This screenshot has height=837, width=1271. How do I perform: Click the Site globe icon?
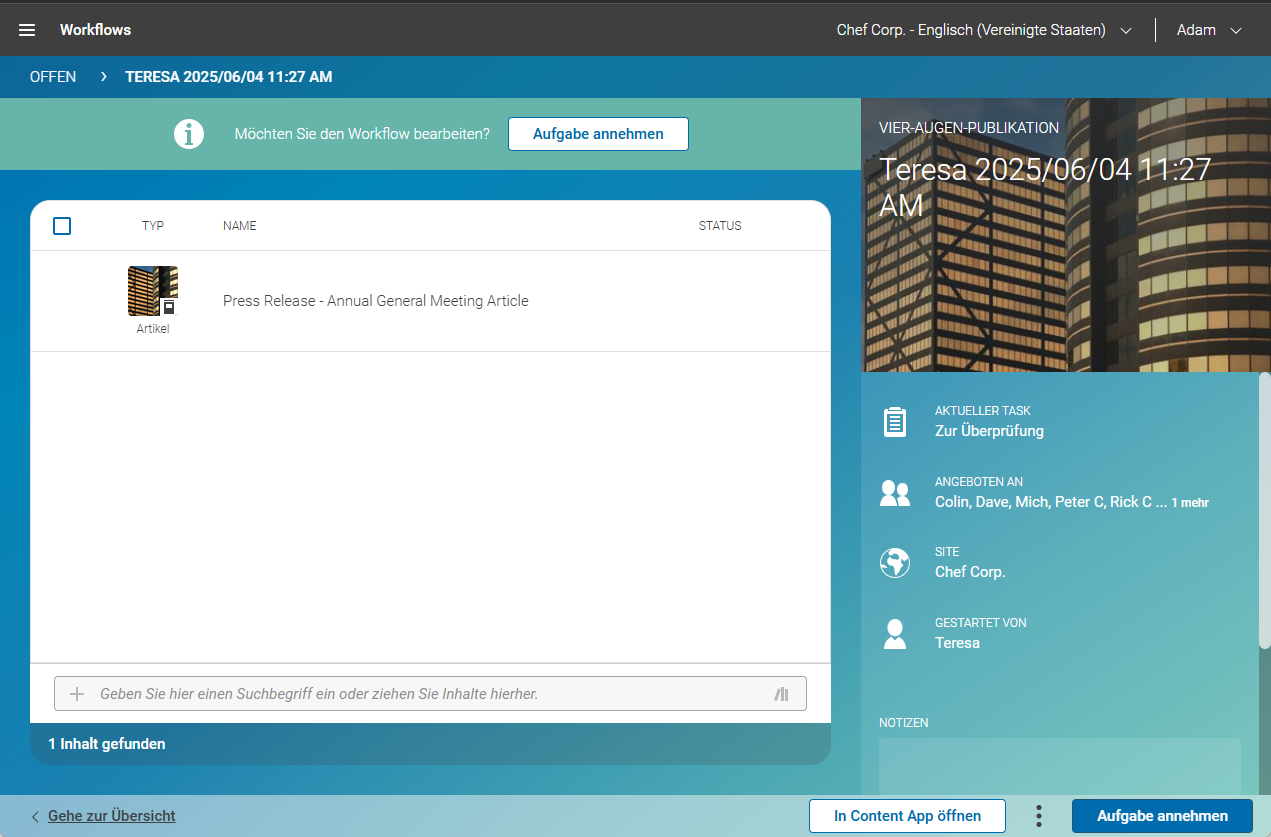coord(895,562)
